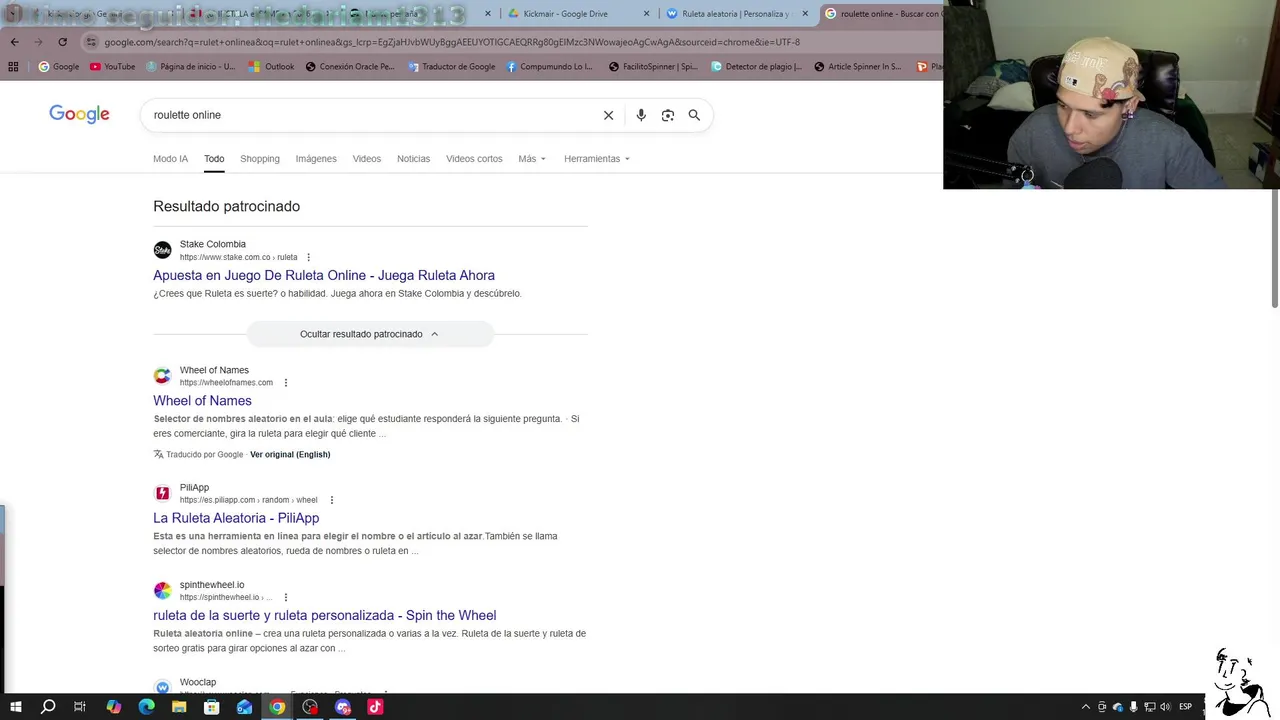Switch to the Videos tab
1280x720 pixels.
[x=366, y=159]
